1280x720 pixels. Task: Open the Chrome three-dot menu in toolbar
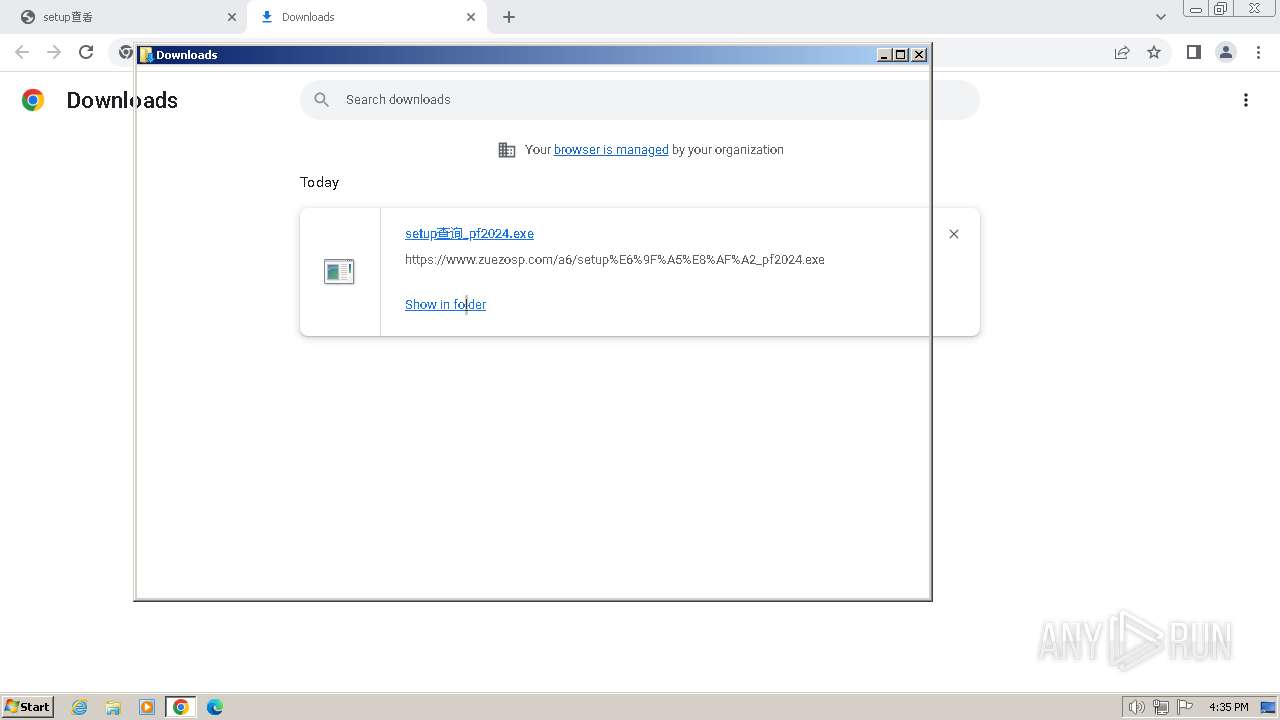click(x=1259, y=52)
